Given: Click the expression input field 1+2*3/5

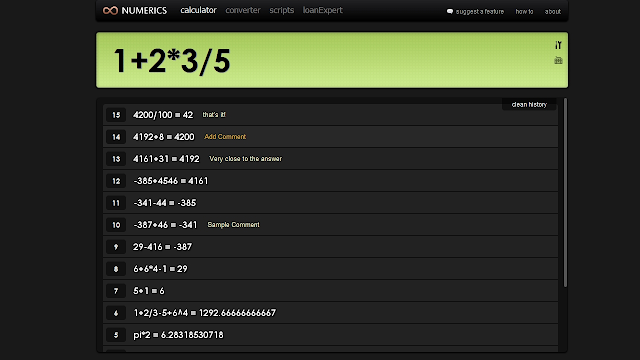Looking at the screenshot, I should click(332, 60).
